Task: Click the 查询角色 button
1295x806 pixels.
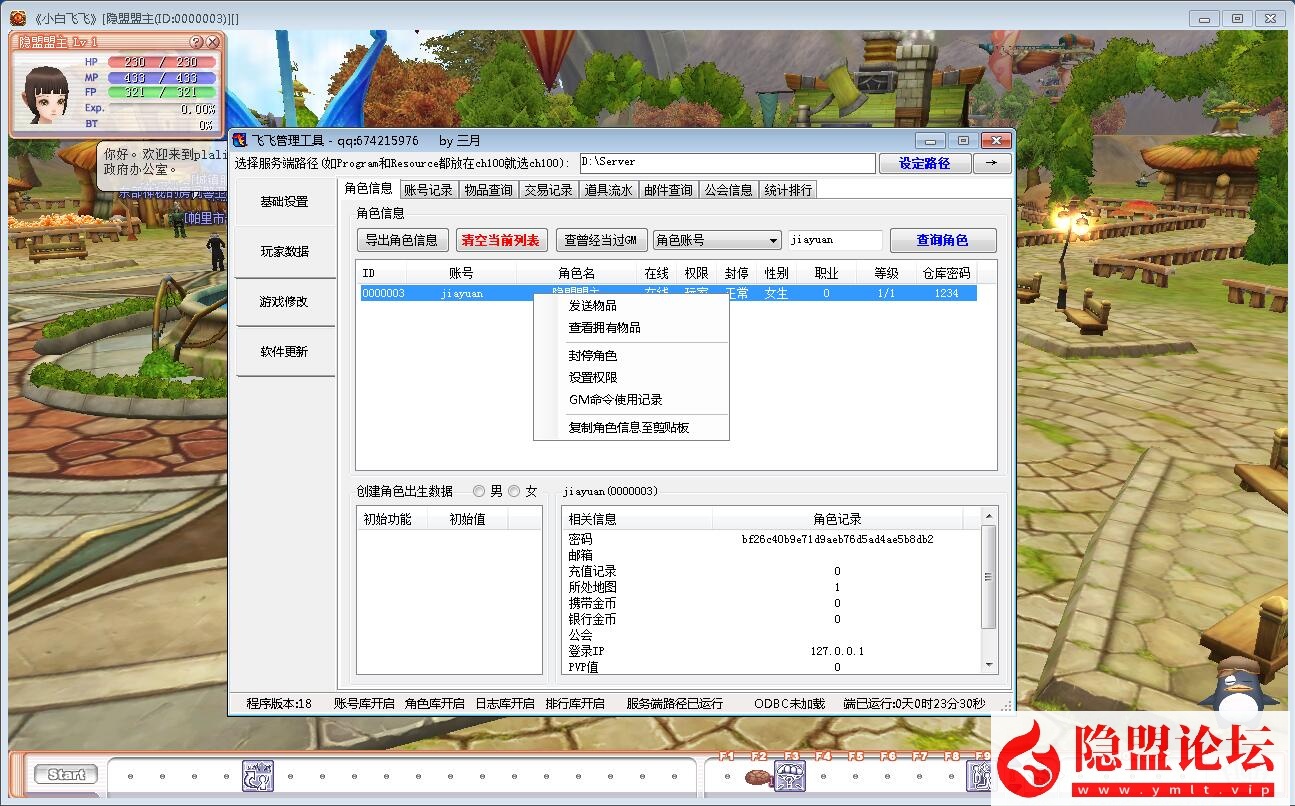Action: [942, 240]
